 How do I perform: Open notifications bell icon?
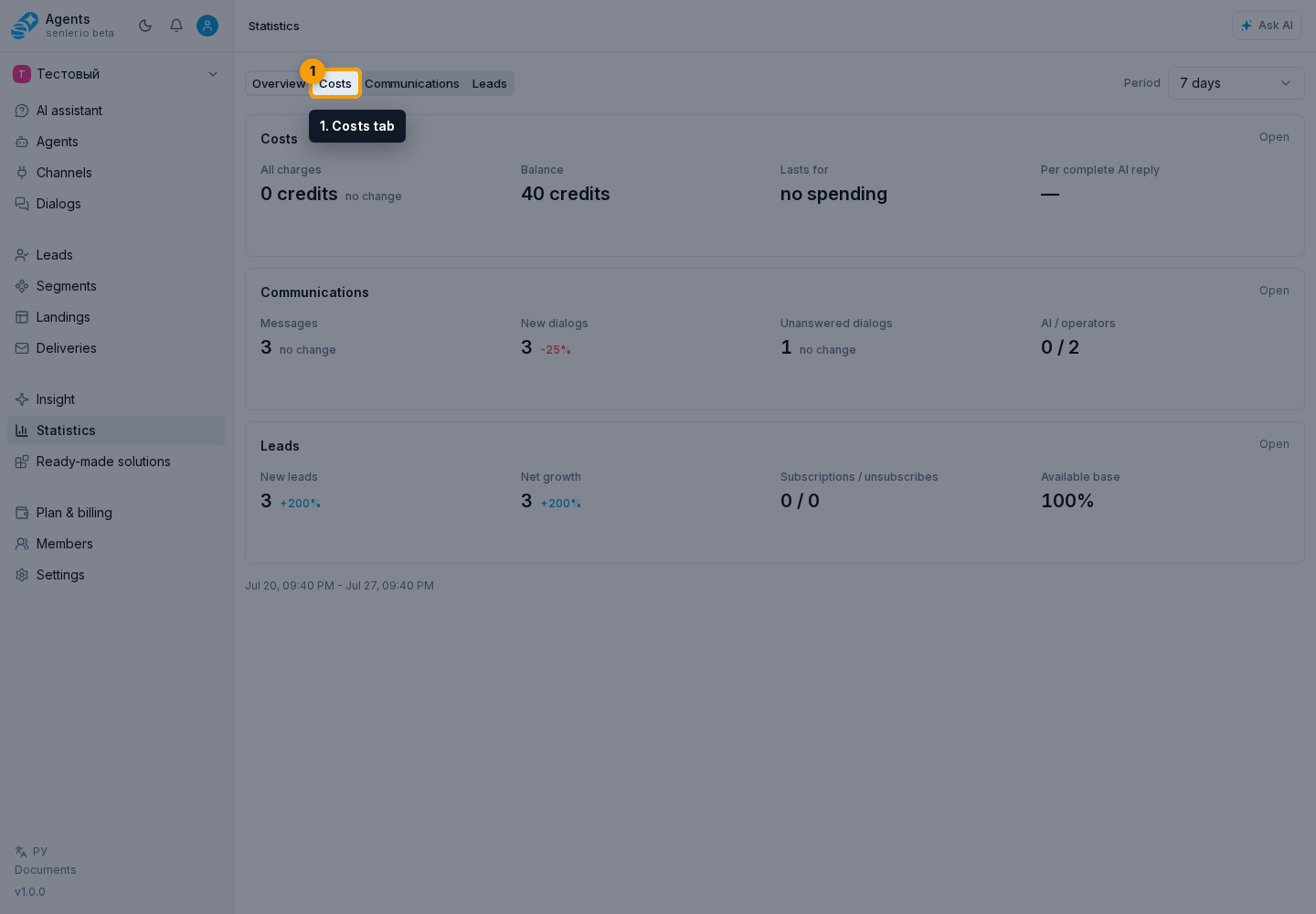click(176, 26)
